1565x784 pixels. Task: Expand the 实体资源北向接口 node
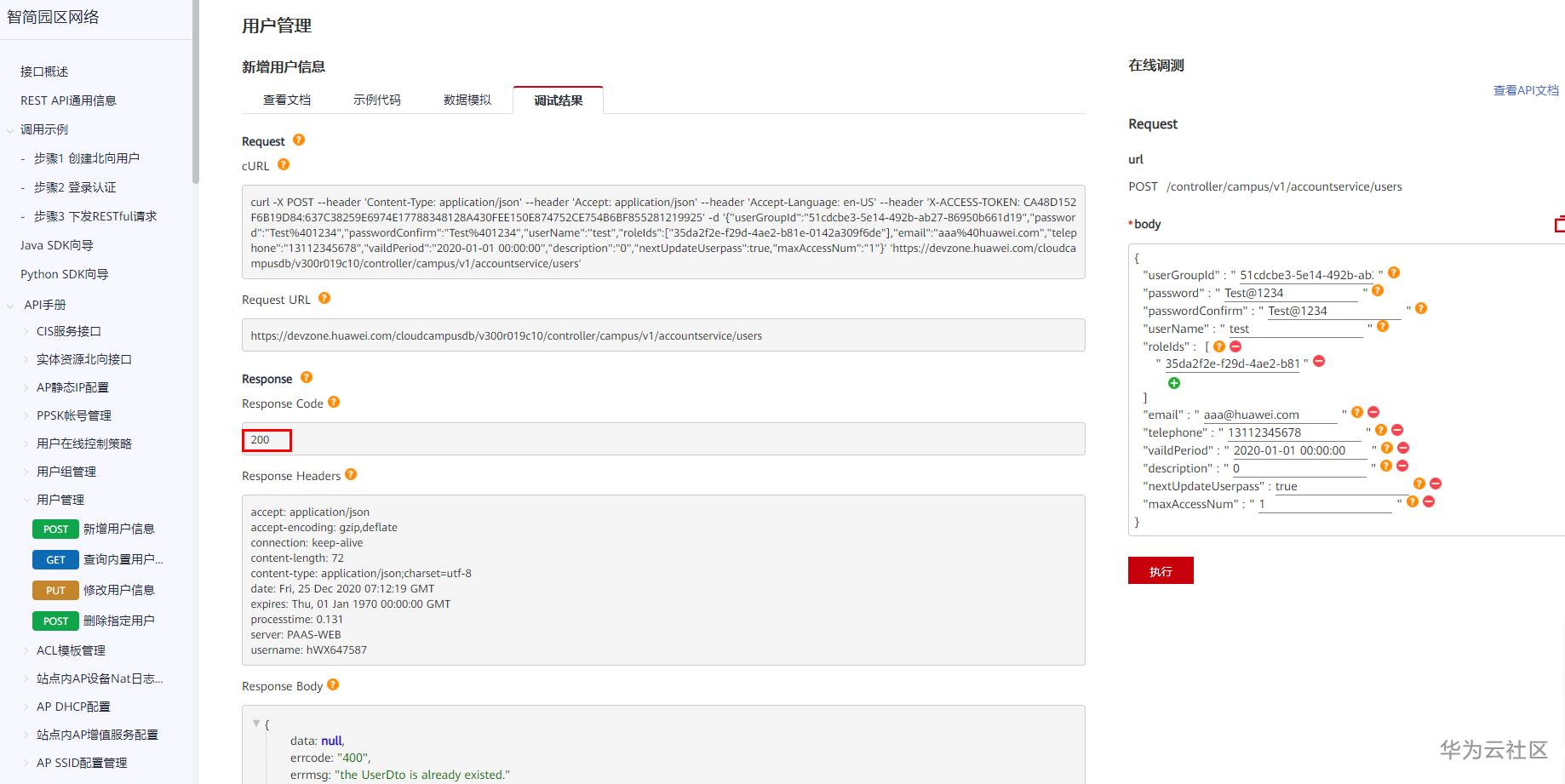coord(26,359)
